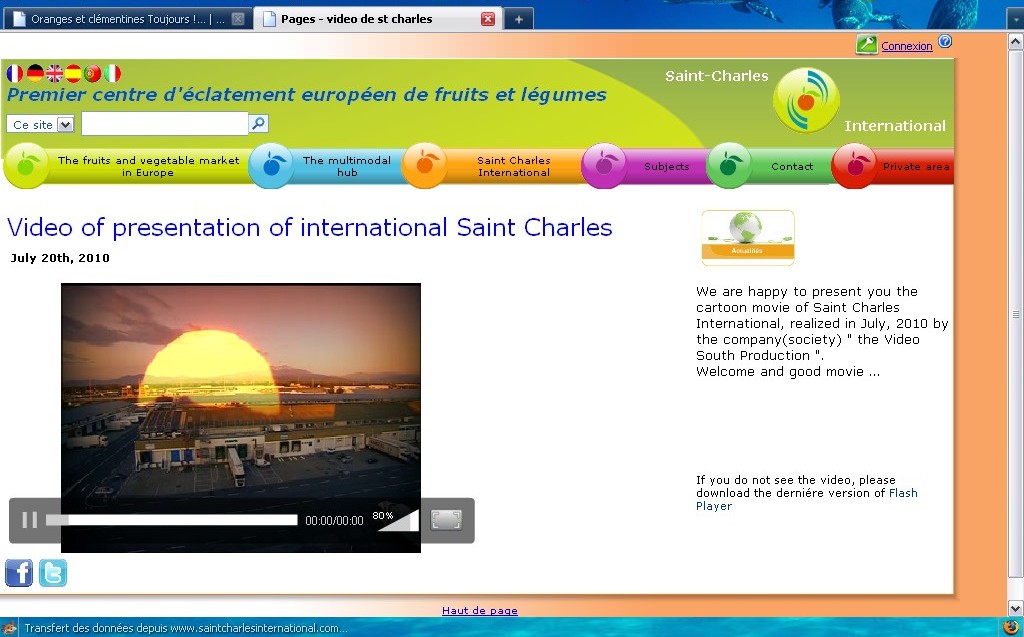Click the vertical scrollbar thumb
Viewport: 1024px width, 637px height.
1016,314
